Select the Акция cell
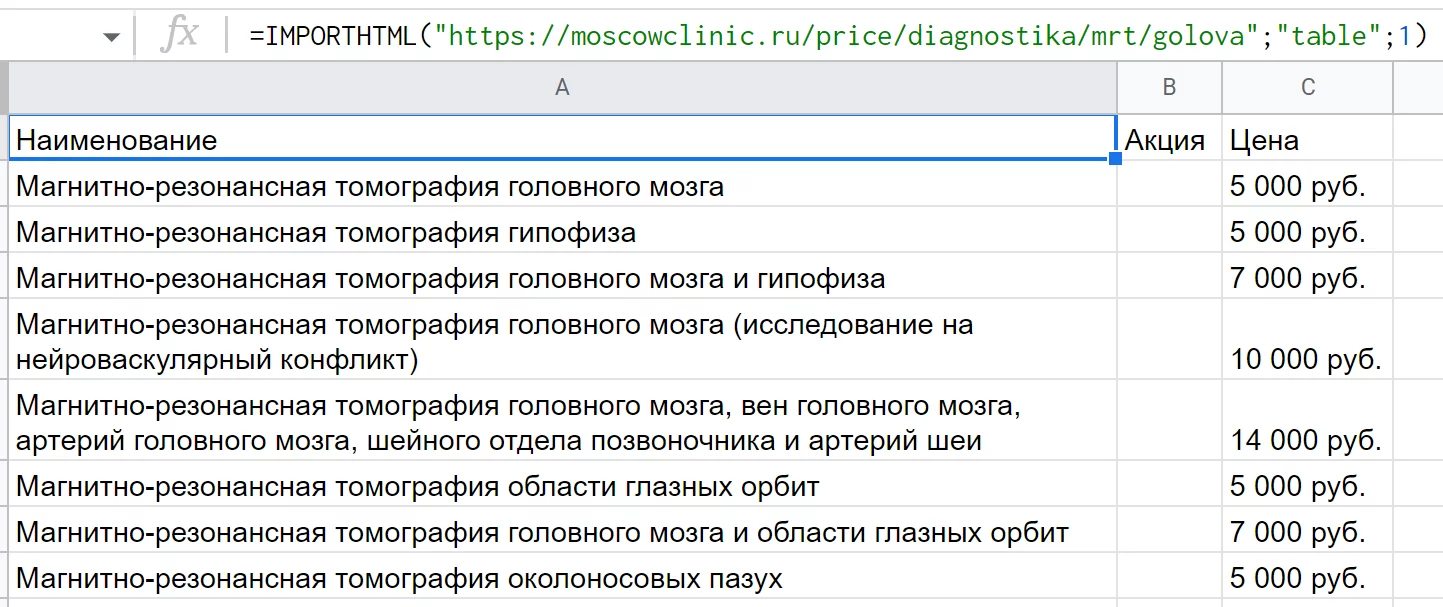1443x607 pixels. [x=1166, y=140]
